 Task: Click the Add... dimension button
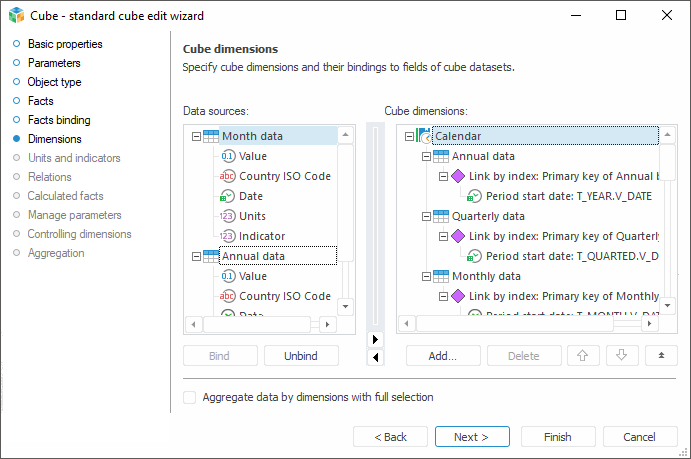[442, 355]
